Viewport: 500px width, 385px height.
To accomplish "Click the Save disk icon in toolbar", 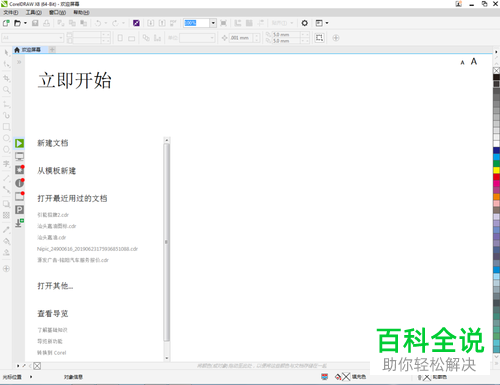I will pos(35,23).
